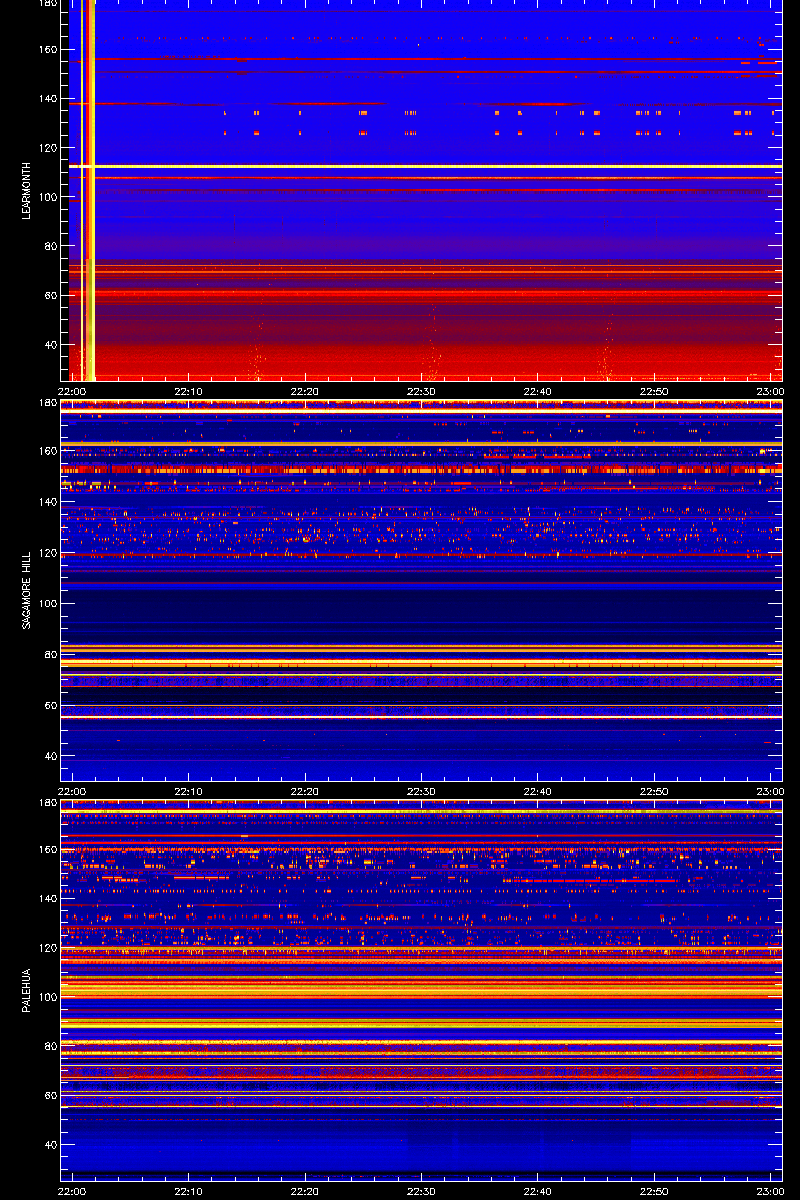Select the 22:00 time label under Learmonth
800x1200 pixels.
point(73,391)
